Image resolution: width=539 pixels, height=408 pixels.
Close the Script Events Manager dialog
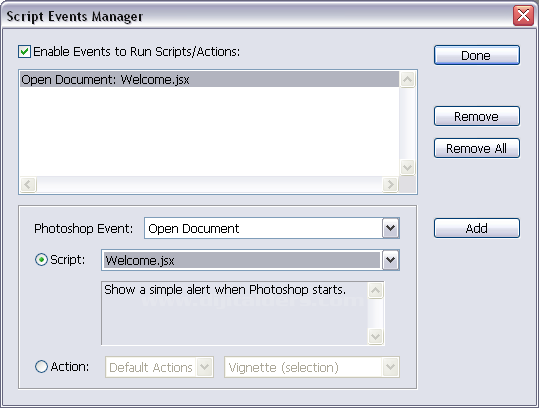point(523,15)
